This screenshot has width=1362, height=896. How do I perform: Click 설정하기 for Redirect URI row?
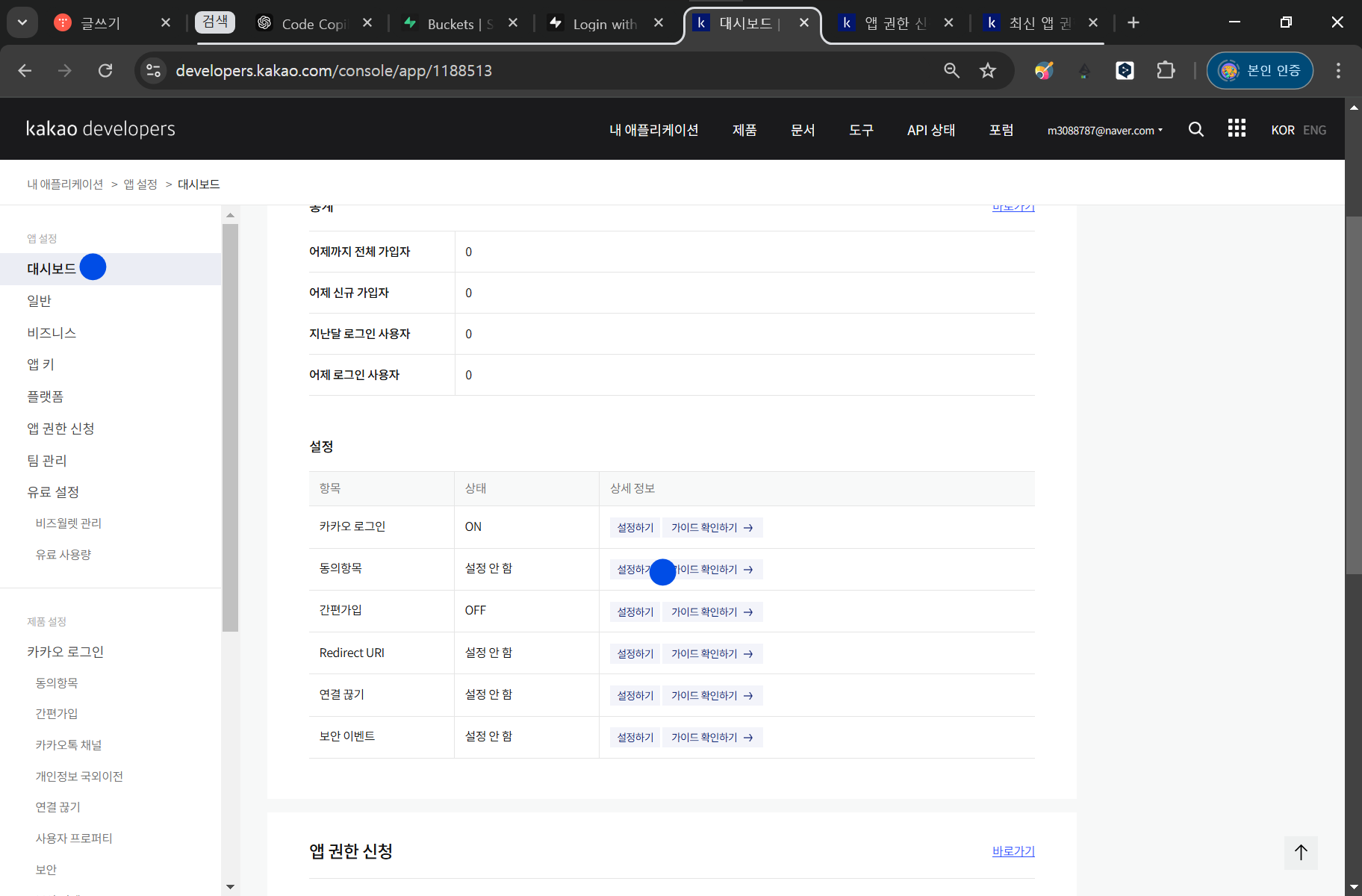click(635, 654)
